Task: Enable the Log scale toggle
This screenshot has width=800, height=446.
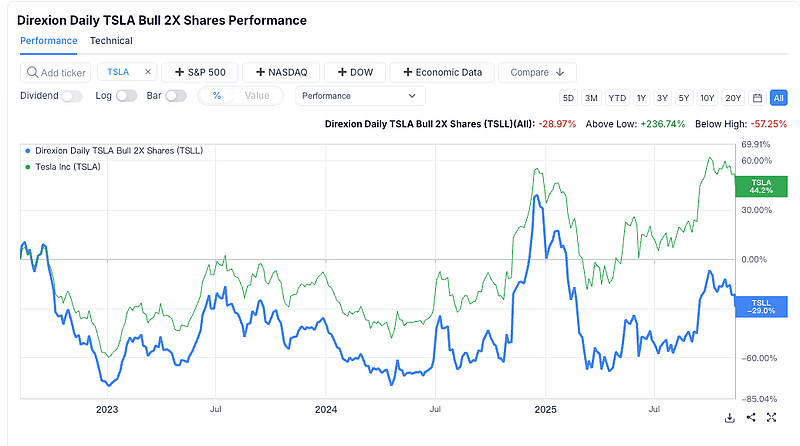Action: tap(126, 96)
